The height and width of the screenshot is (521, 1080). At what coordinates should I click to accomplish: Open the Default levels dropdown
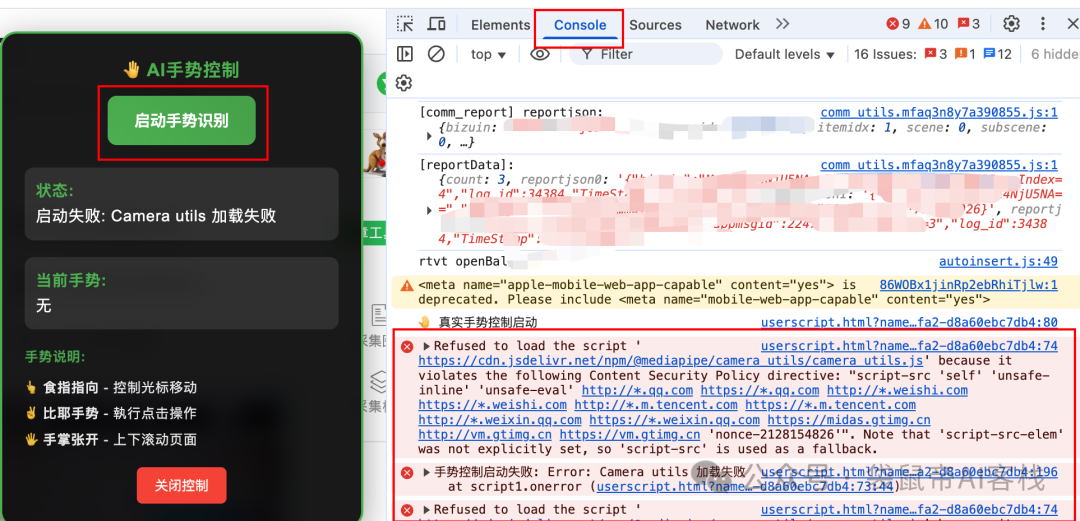point(784,54)
